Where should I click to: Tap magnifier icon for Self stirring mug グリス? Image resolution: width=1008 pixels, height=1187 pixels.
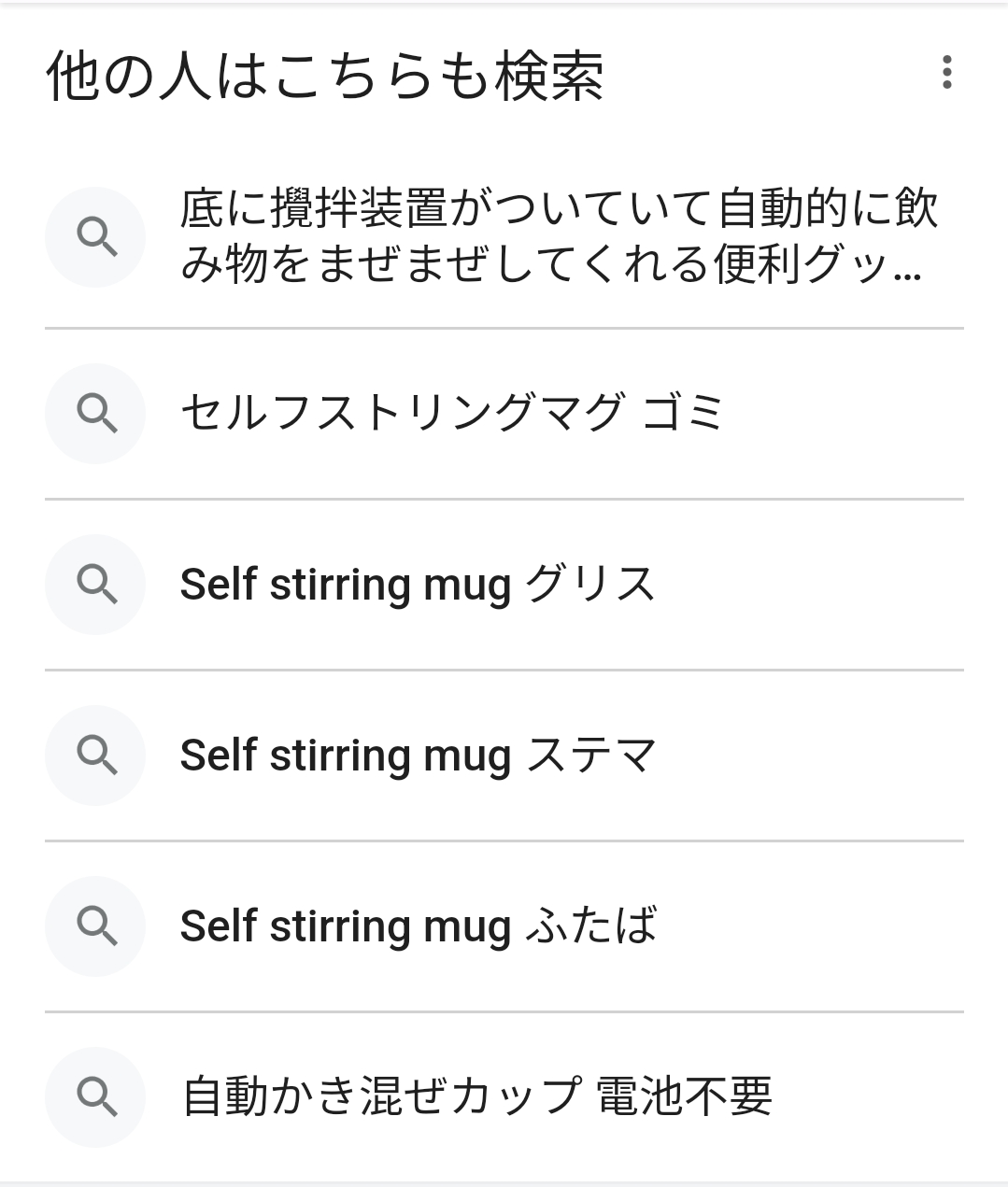click(x=95, y=585)
